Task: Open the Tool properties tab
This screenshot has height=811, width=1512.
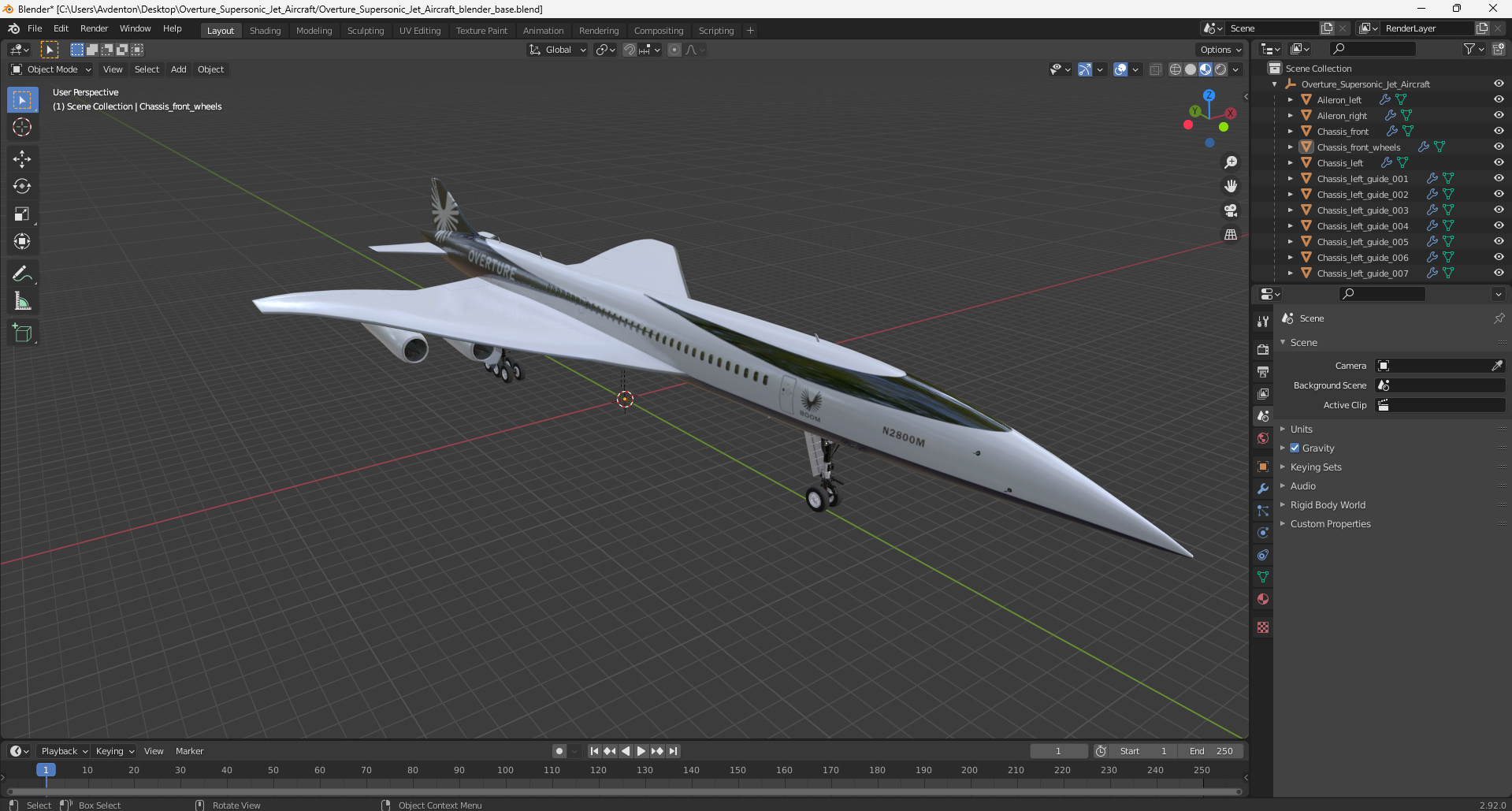Action: tap(1263, 321)
